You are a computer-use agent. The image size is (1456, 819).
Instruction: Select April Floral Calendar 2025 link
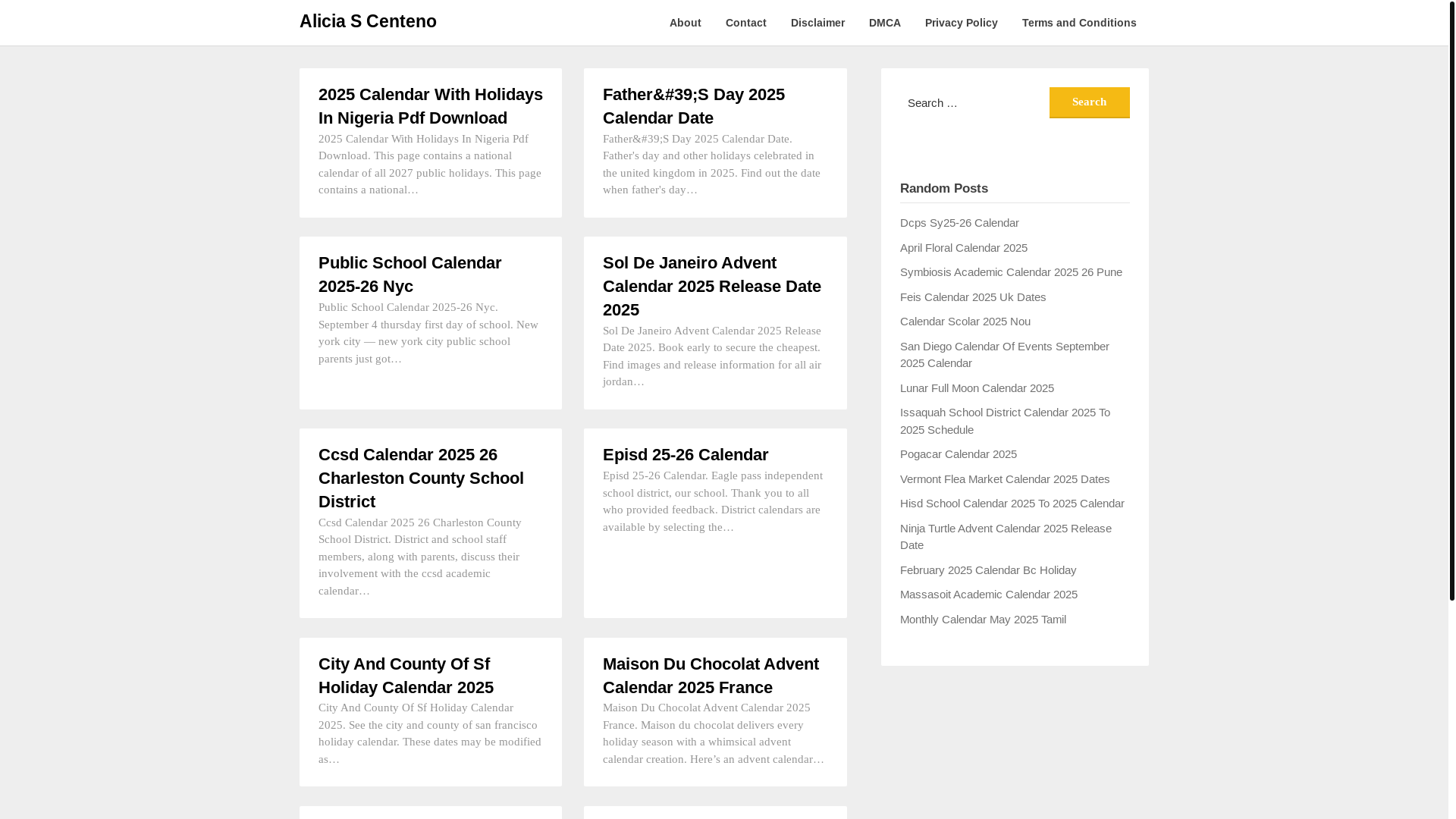964,248
